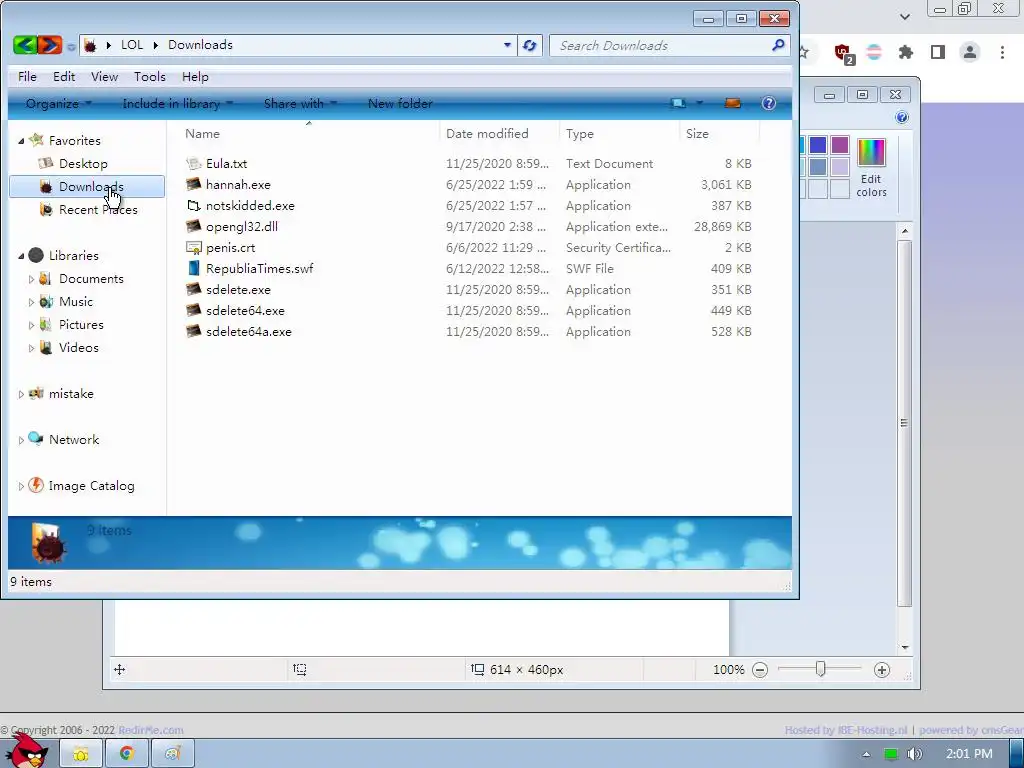
Task: Open the Organize dropdown
Action: point(58,104)
